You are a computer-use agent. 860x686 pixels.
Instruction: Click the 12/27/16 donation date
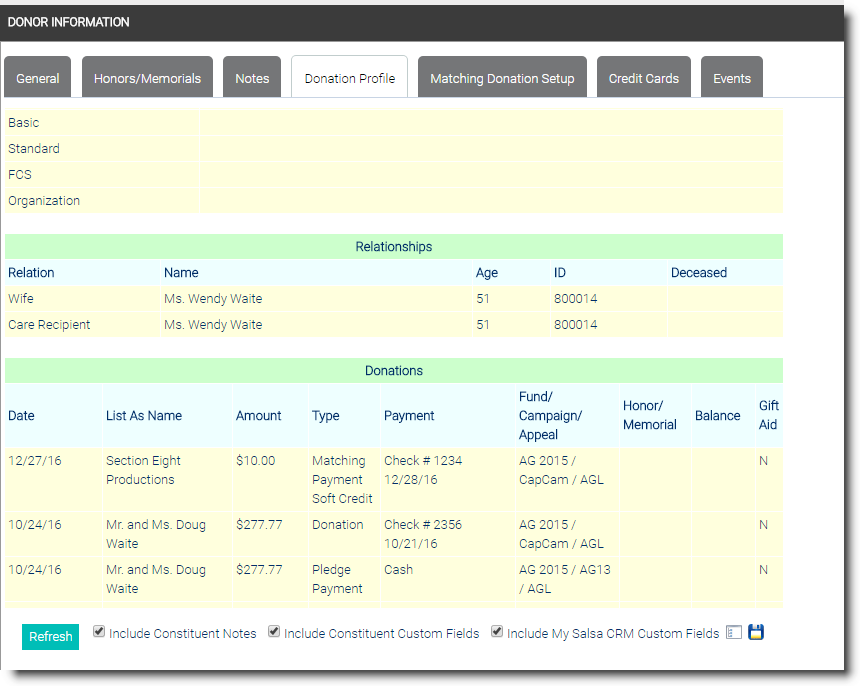tap(35, 461)
